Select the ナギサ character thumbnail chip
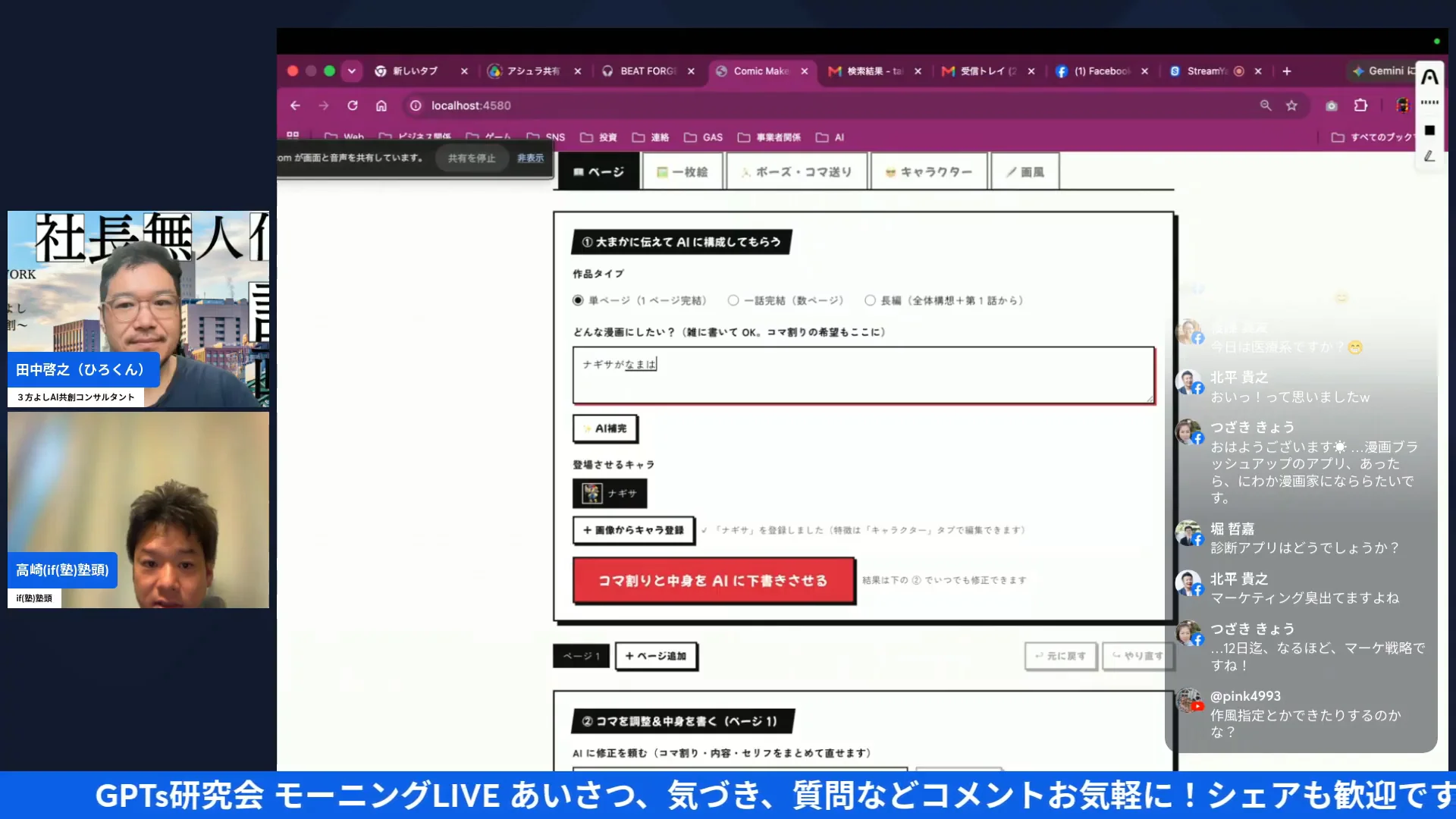The height and width of the screenshot is (819, 1456). [609, 493]
